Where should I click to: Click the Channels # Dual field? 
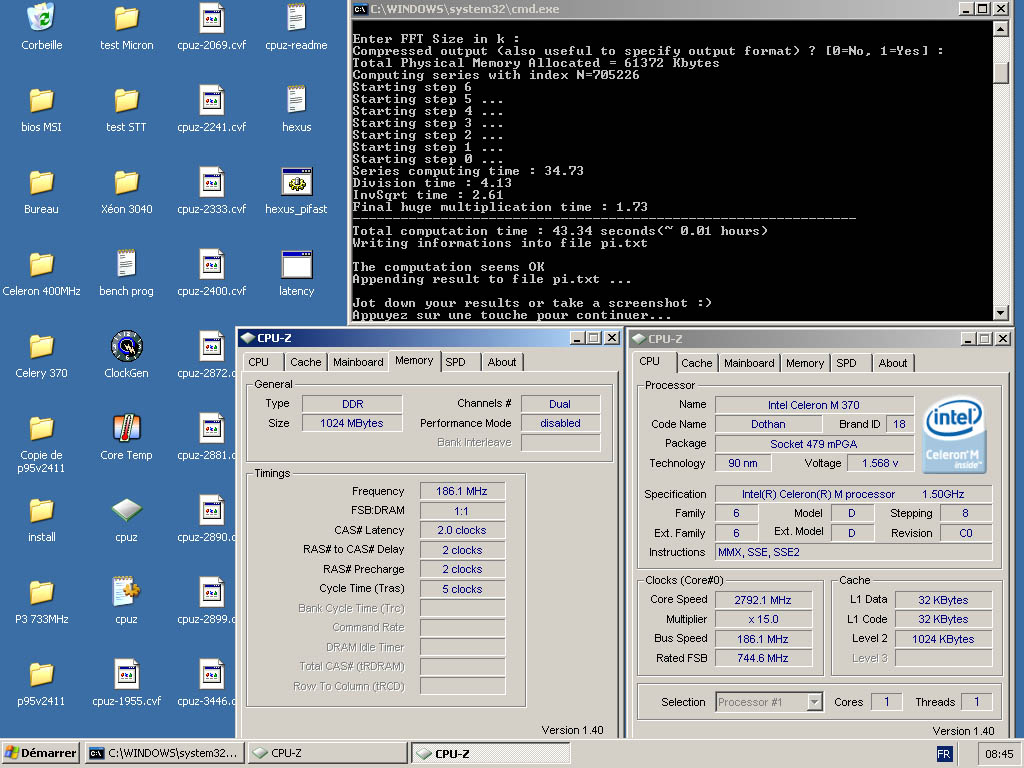[x=560, y=404]
